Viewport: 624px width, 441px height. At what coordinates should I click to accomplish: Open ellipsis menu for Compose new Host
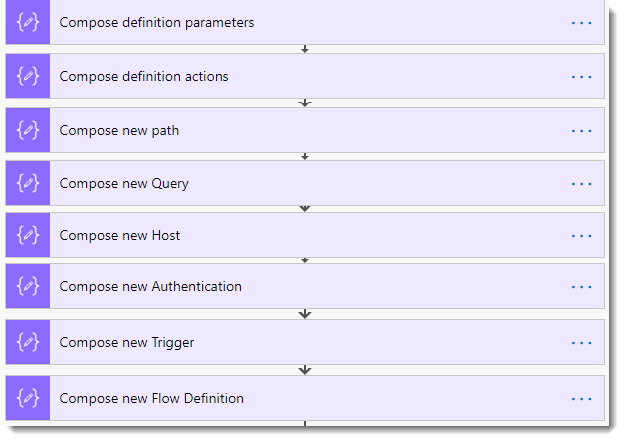581,235
